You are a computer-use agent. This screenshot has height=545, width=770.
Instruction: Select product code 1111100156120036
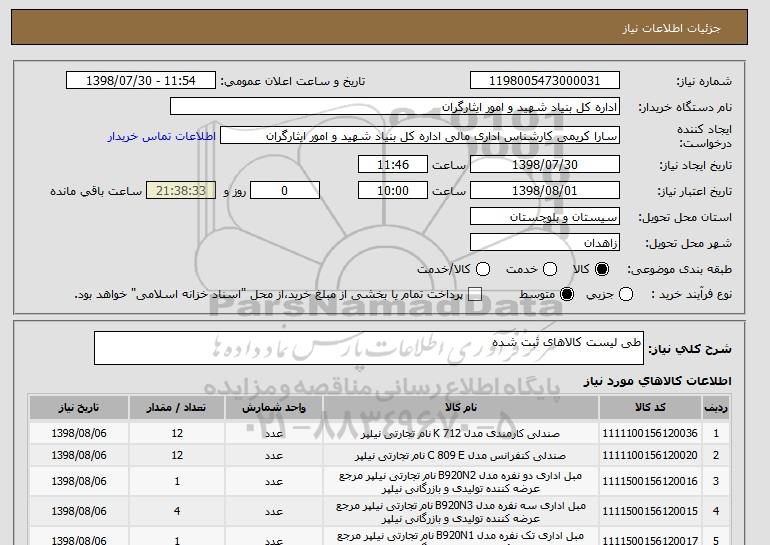(x=650, y=433)
